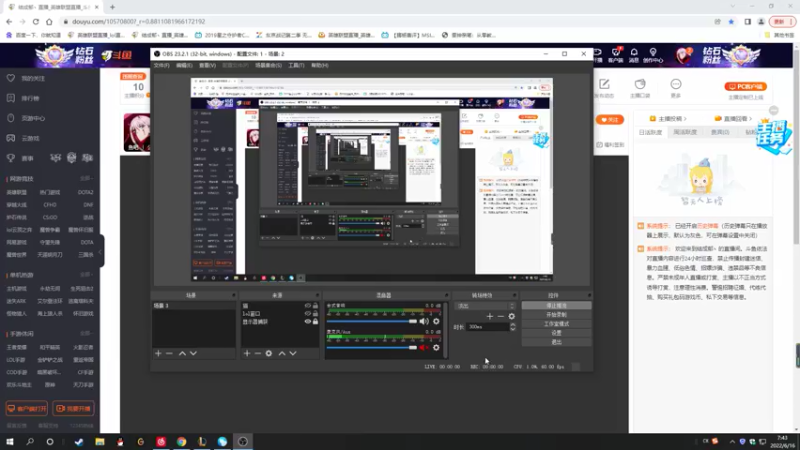Toggle visibility eye of the third source row

point(308,321)
